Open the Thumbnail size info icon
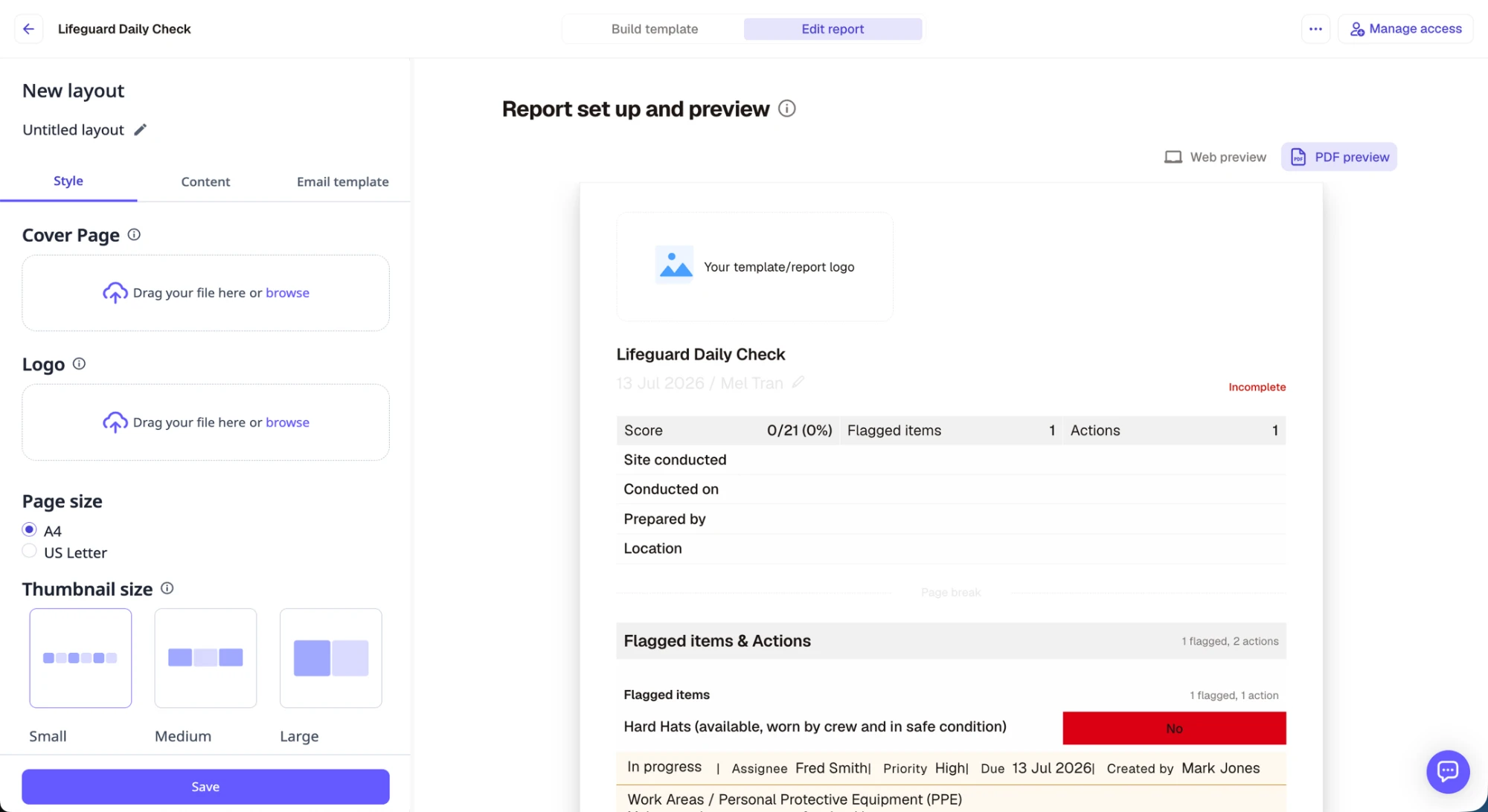The height and width of the screenshot is (812, 1488). tap(167, 588)
